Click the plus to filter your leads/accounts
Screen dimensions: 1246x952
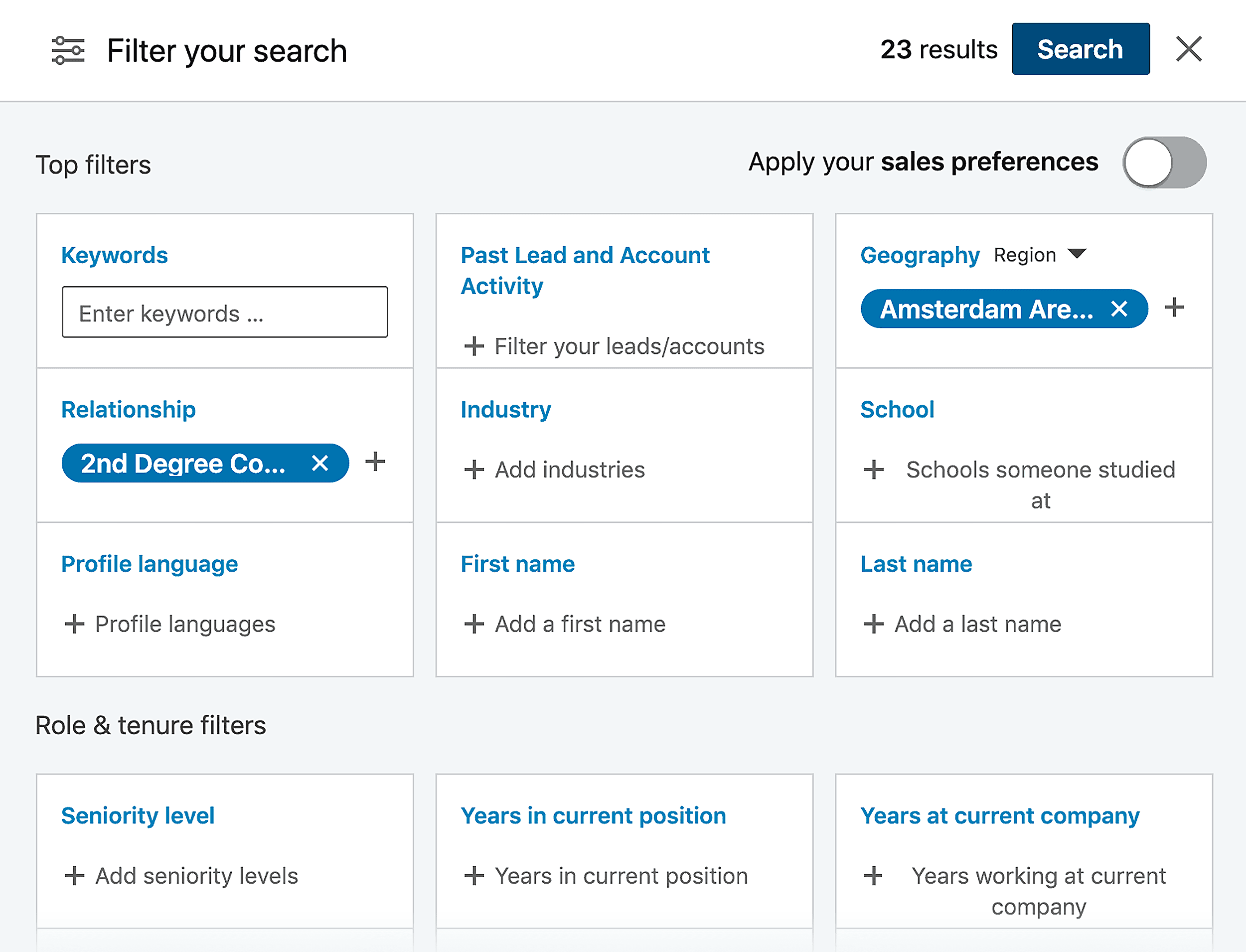pos(474,346)
